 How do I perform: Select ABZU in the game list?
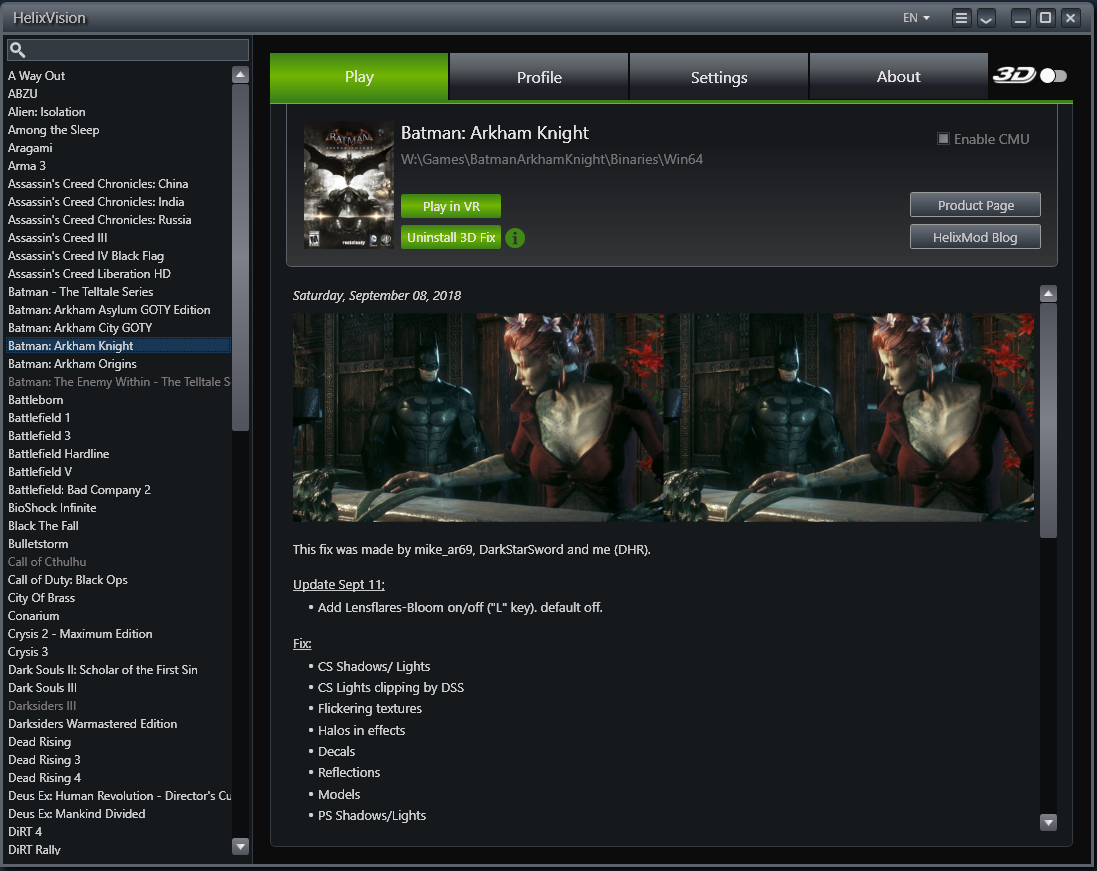pos(22,94)
